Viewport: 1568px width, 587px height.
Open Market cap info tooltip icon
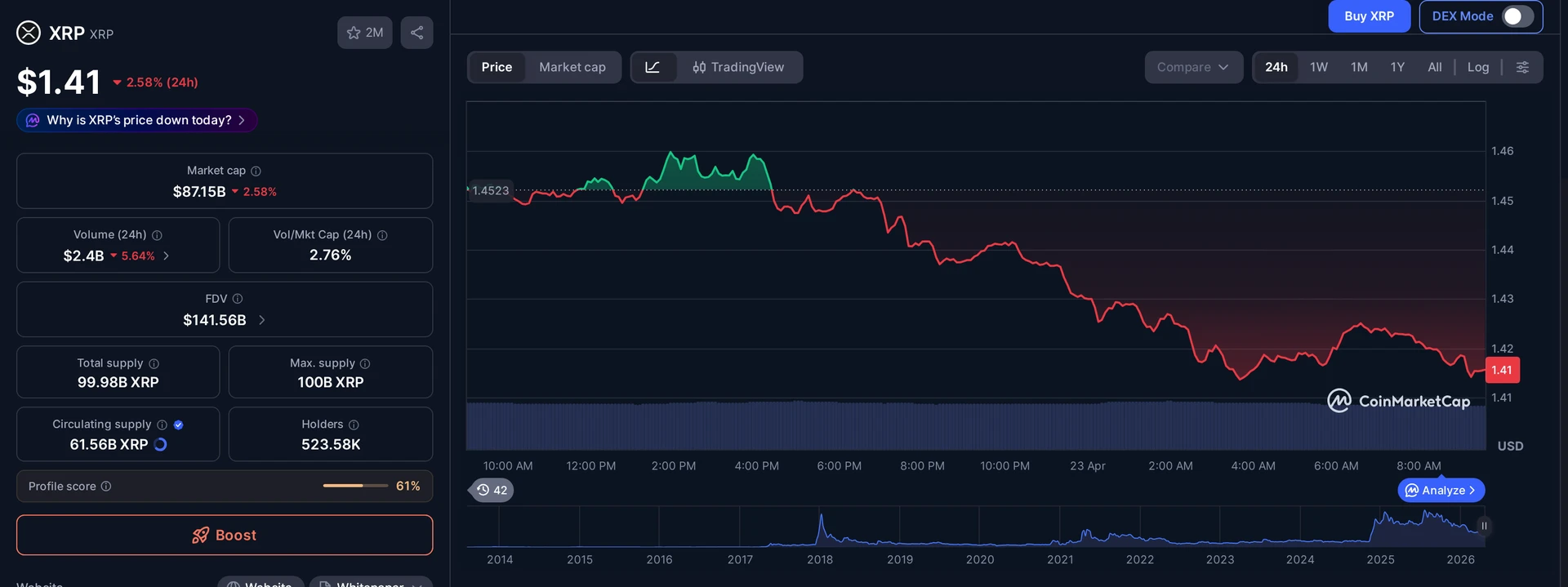point(256,171)
